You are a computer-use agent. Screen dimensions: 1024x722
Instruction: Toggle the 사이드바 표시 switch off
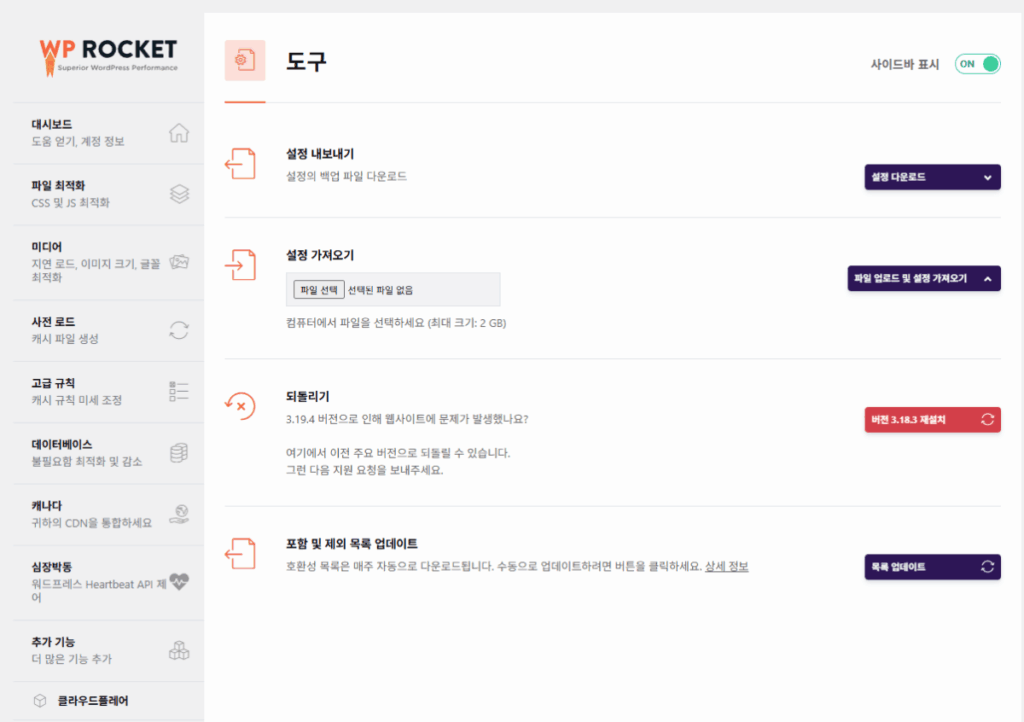tap(977, 64)
